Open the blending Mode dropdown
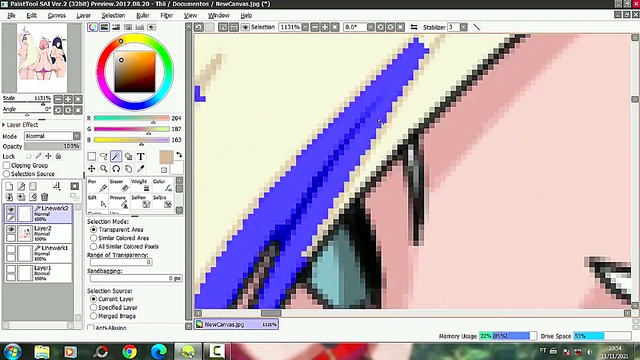This screenshot has height=360, width=640. (76, 136)
